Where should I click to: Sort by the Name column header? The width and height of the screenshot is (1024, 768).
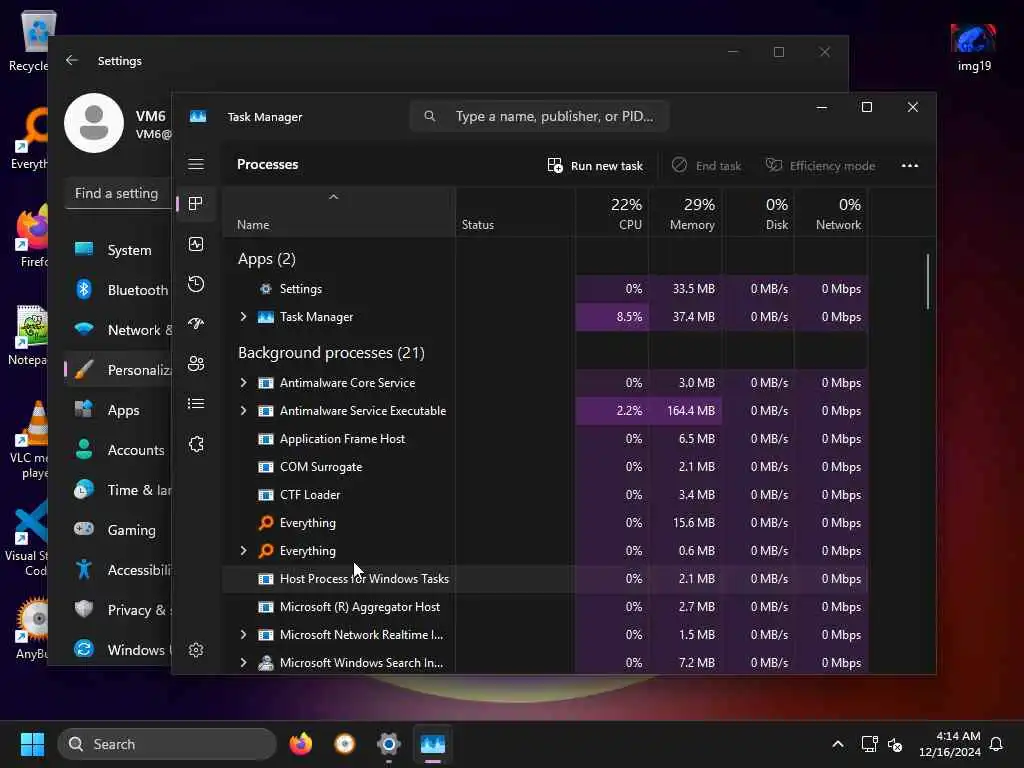pos(339,213)
